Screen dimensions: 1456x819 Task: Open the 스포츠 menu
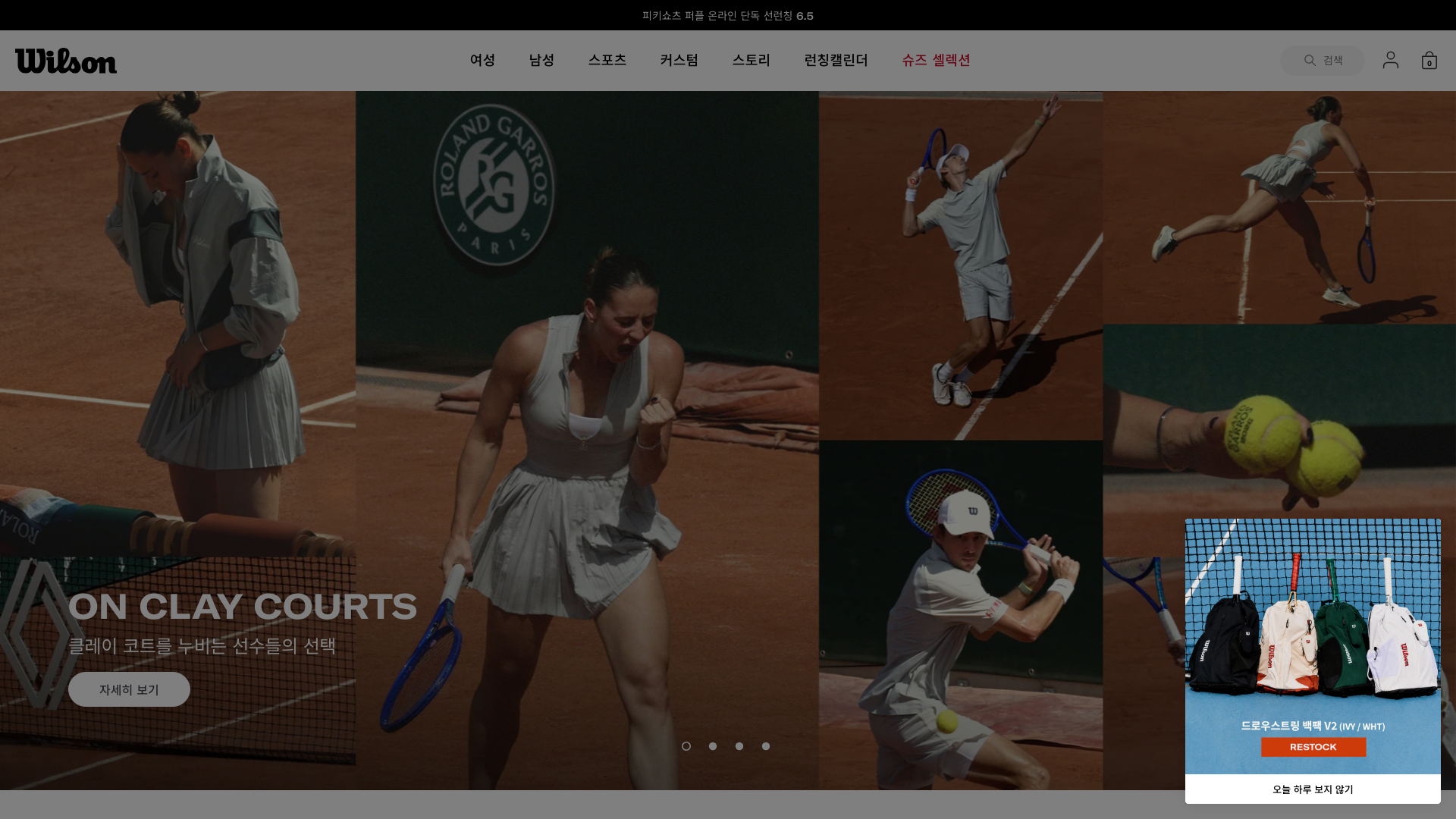pos(607,60)
